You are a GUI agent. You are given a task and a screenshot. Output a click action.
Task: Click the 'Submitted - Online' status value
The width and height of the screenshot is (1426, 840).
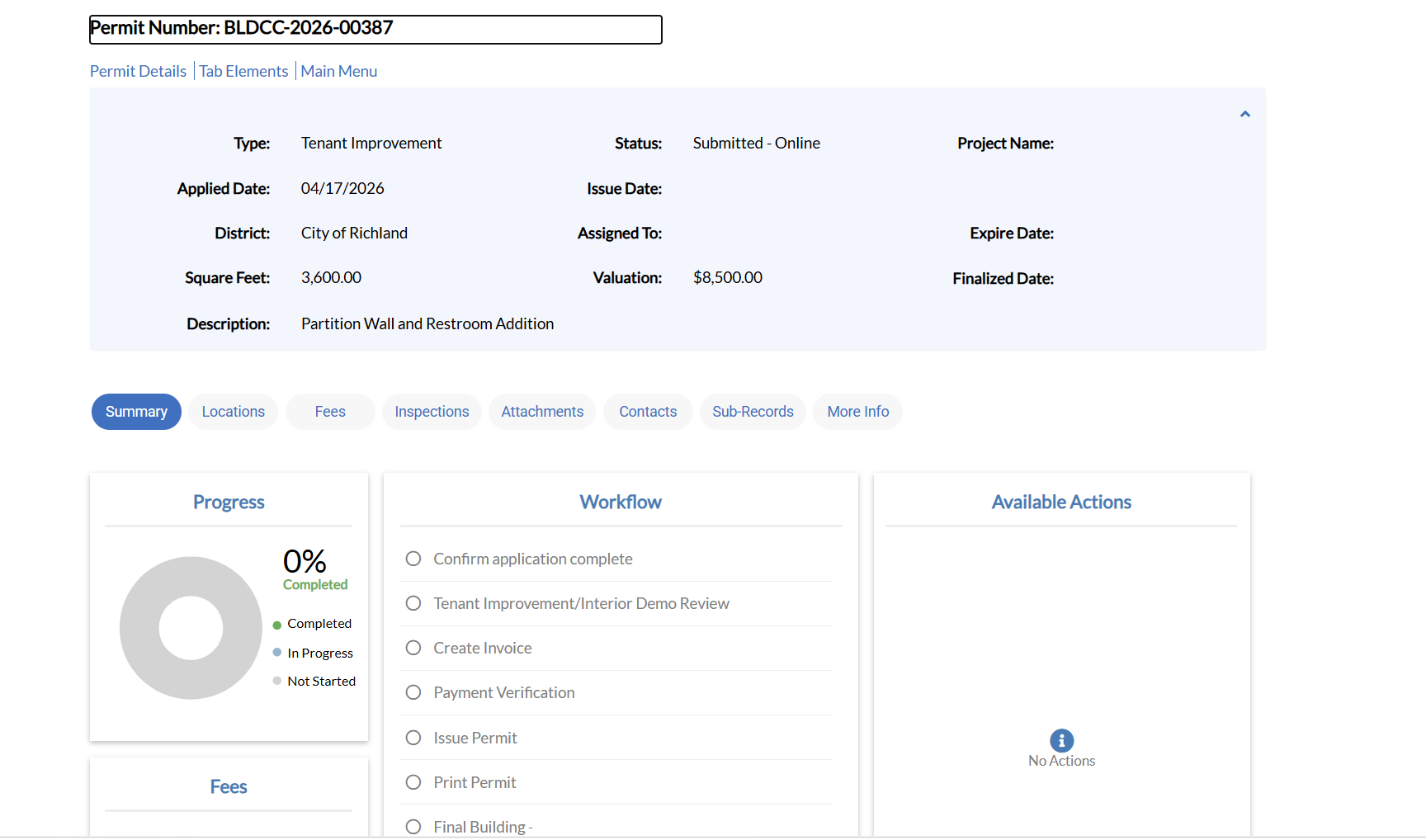pyautogui.click(x=757, y=143)
